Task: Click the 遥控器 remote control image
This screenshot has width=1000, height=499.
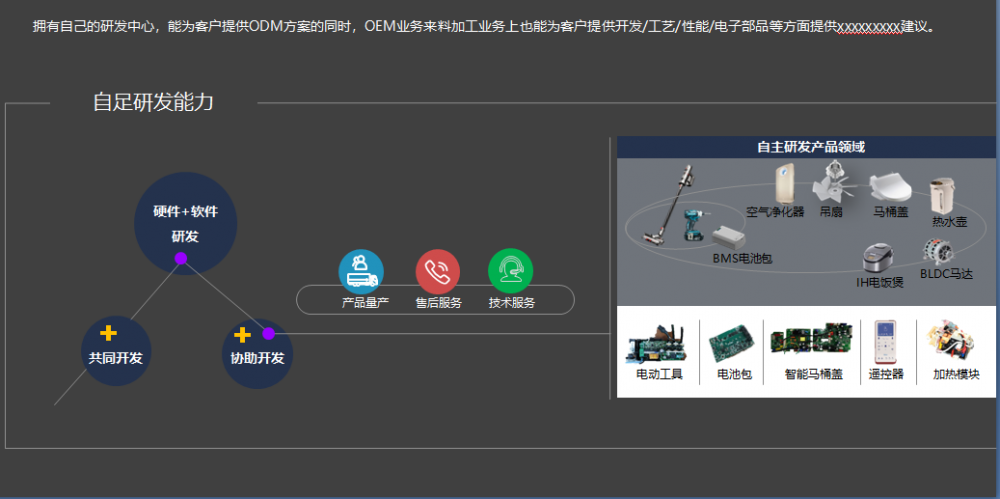Action: (x=885, y=342)
